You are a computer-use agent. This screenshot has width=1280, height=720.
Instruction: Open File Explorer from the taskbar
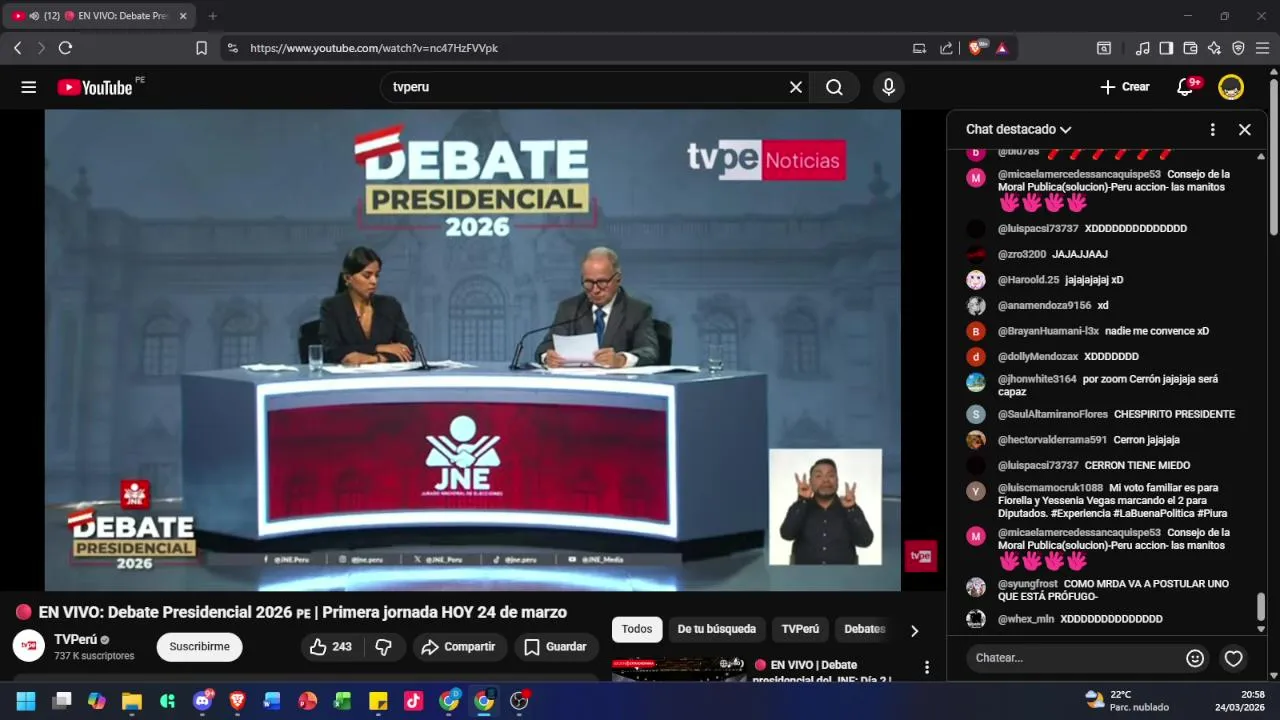pyautogui.click(x=132, y=701)
